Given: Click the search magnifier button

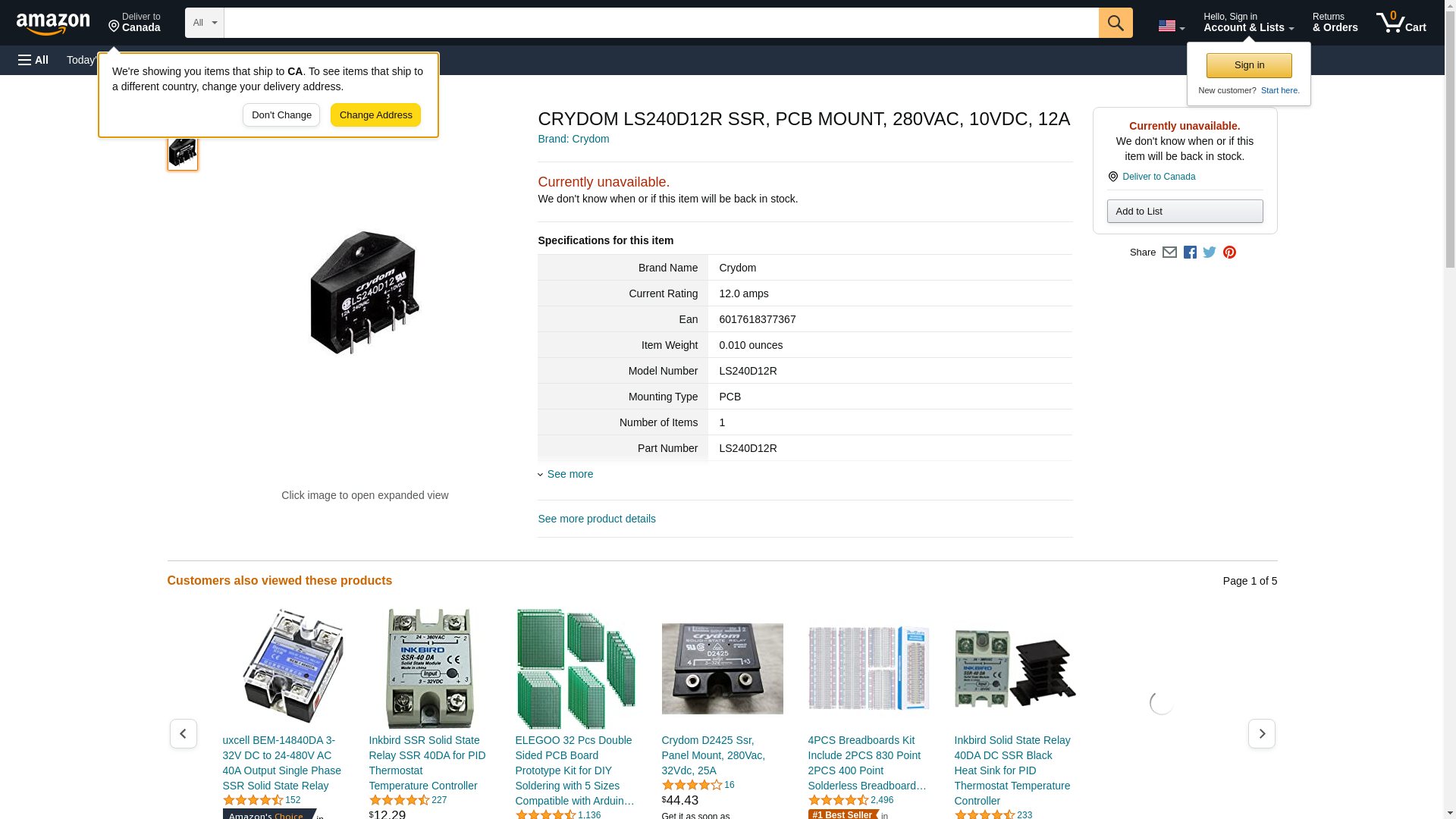Looking at the screenshot, I should click(1116, 23).
